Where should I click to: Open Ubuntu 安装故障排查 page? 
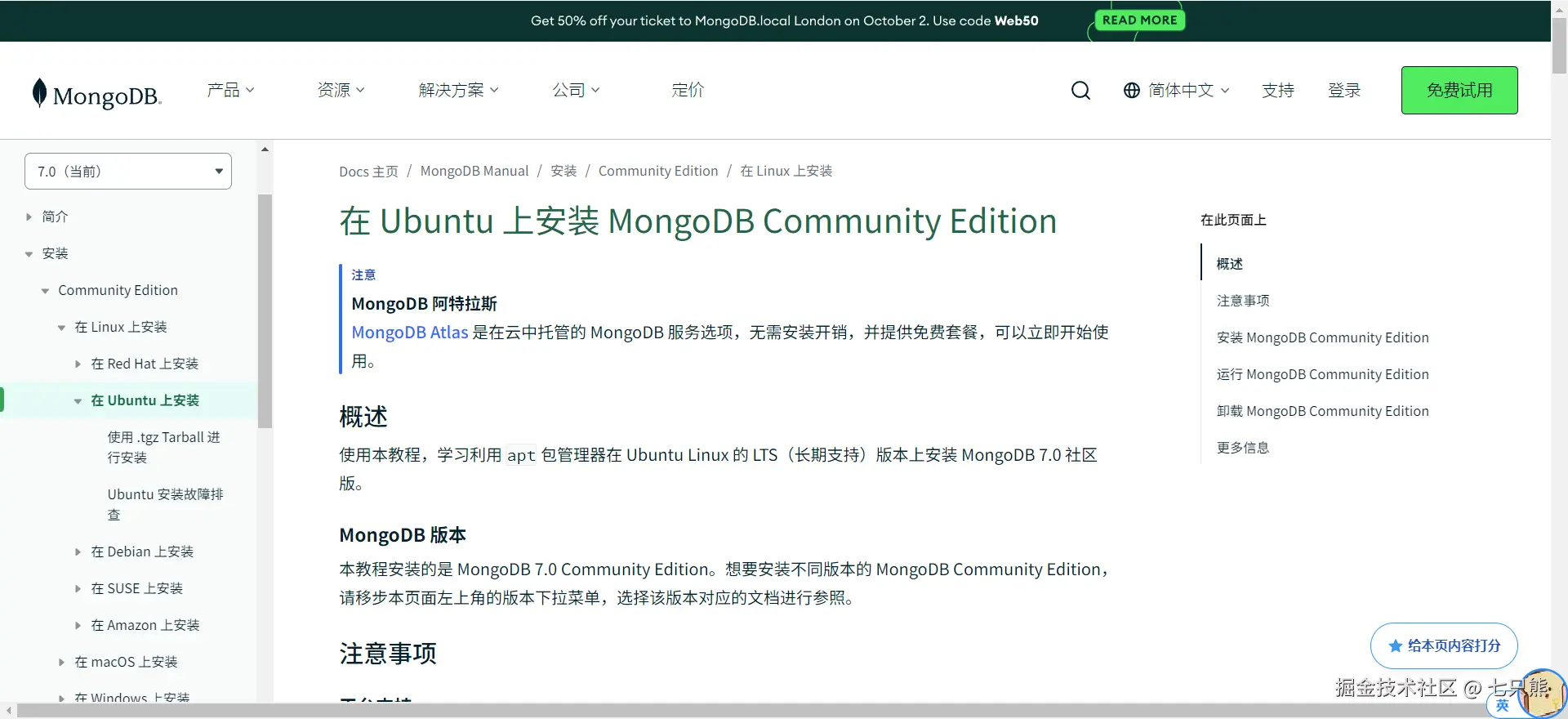pyautogui.click(x=165, y=504)
